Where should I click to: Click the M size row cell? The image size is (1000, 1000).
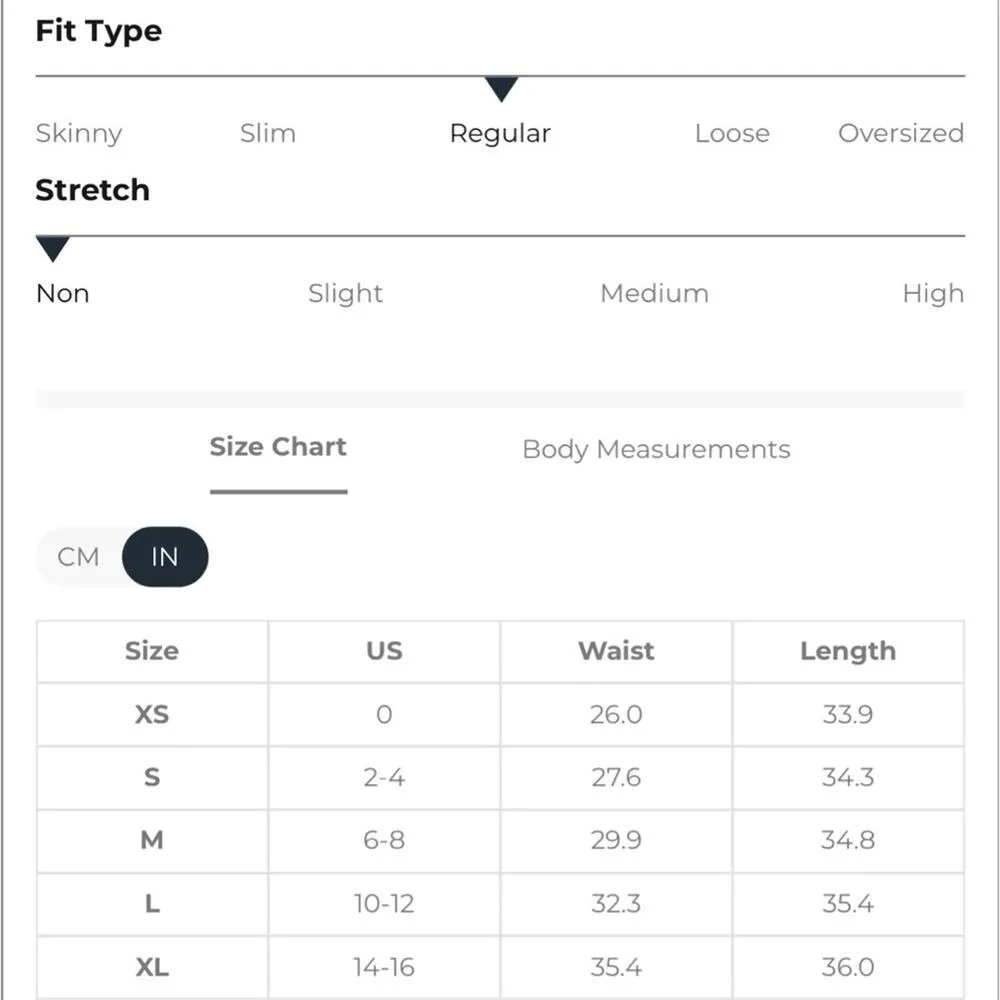point(152,841)
